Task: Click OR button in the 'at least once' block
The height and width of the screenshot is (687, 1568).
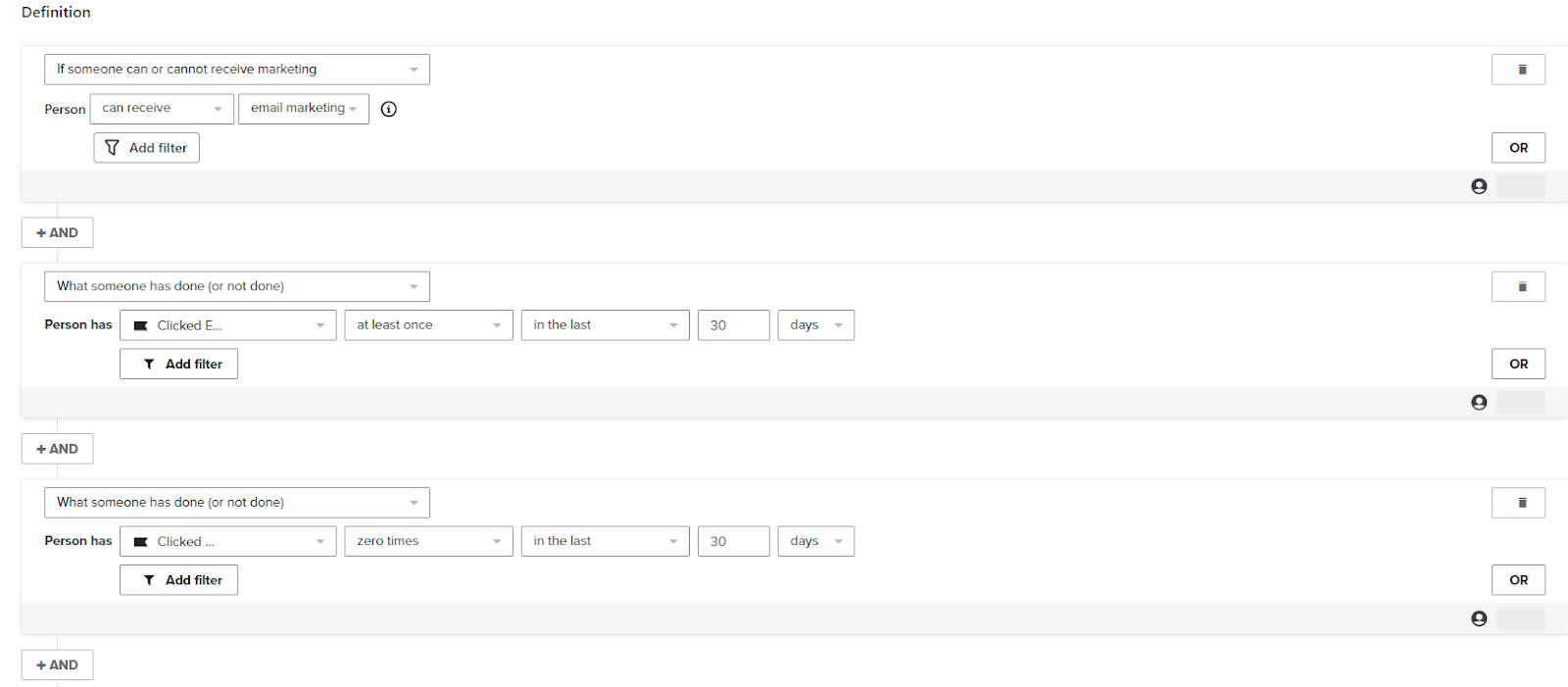Action: 1518,364
